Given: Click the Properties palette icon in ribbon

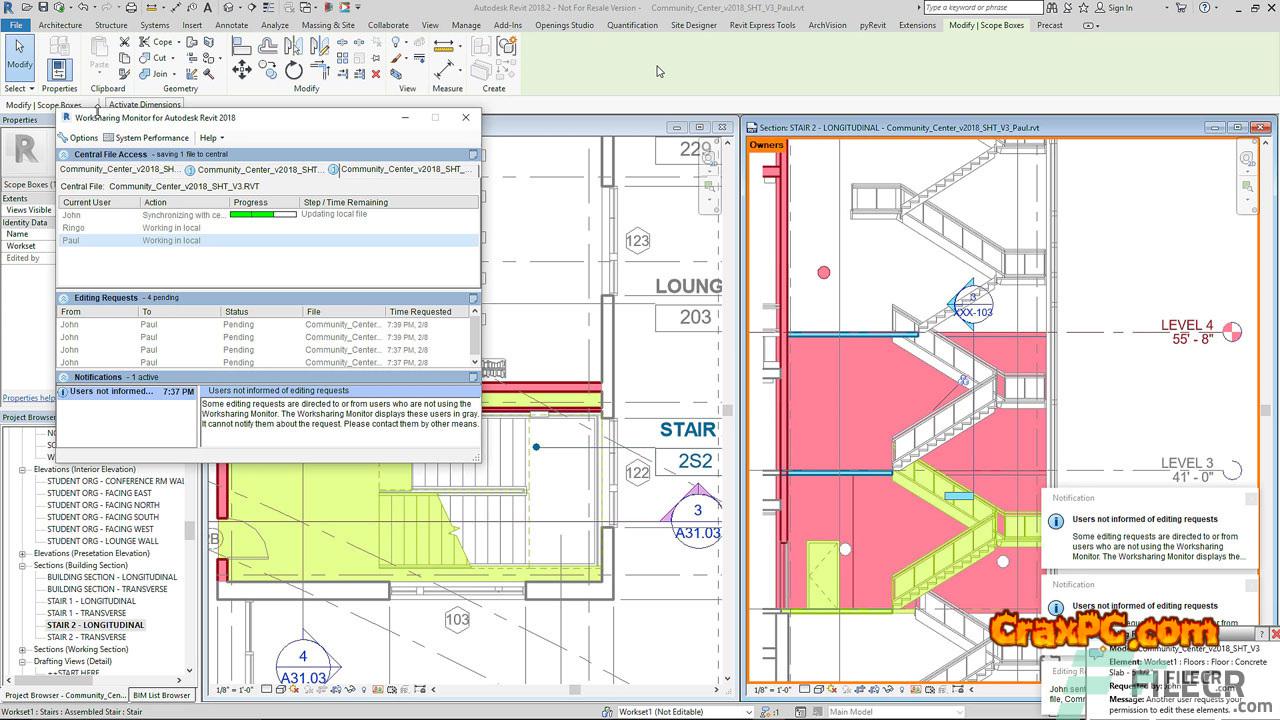Looking at the screenshot, I should [59, 69].
